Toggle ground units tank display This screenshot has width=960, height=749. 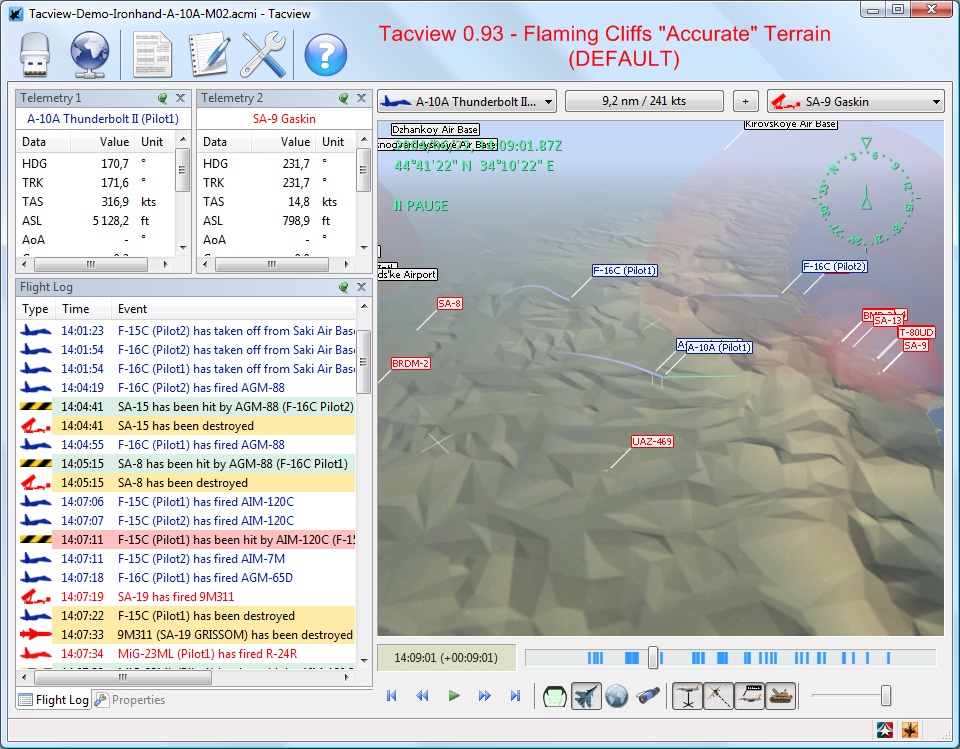[780, 696]
